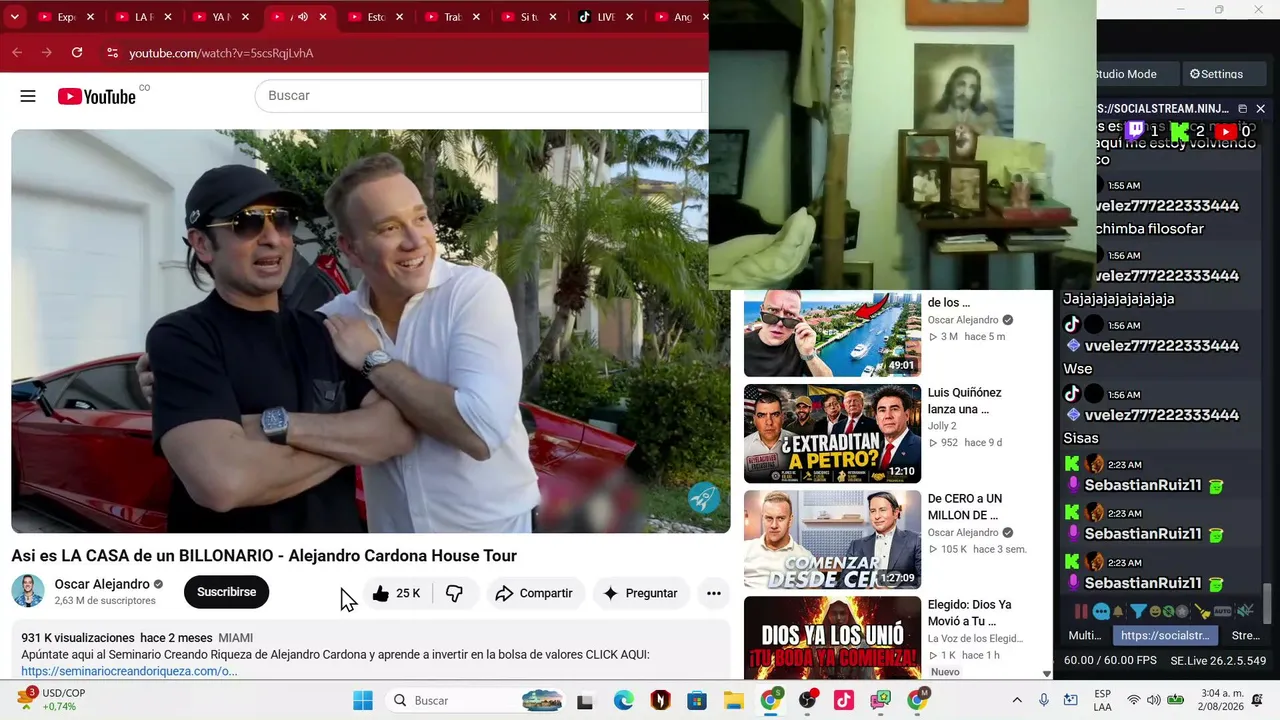Switch to the 'LA F' YouTube tab

click(144, 17)
